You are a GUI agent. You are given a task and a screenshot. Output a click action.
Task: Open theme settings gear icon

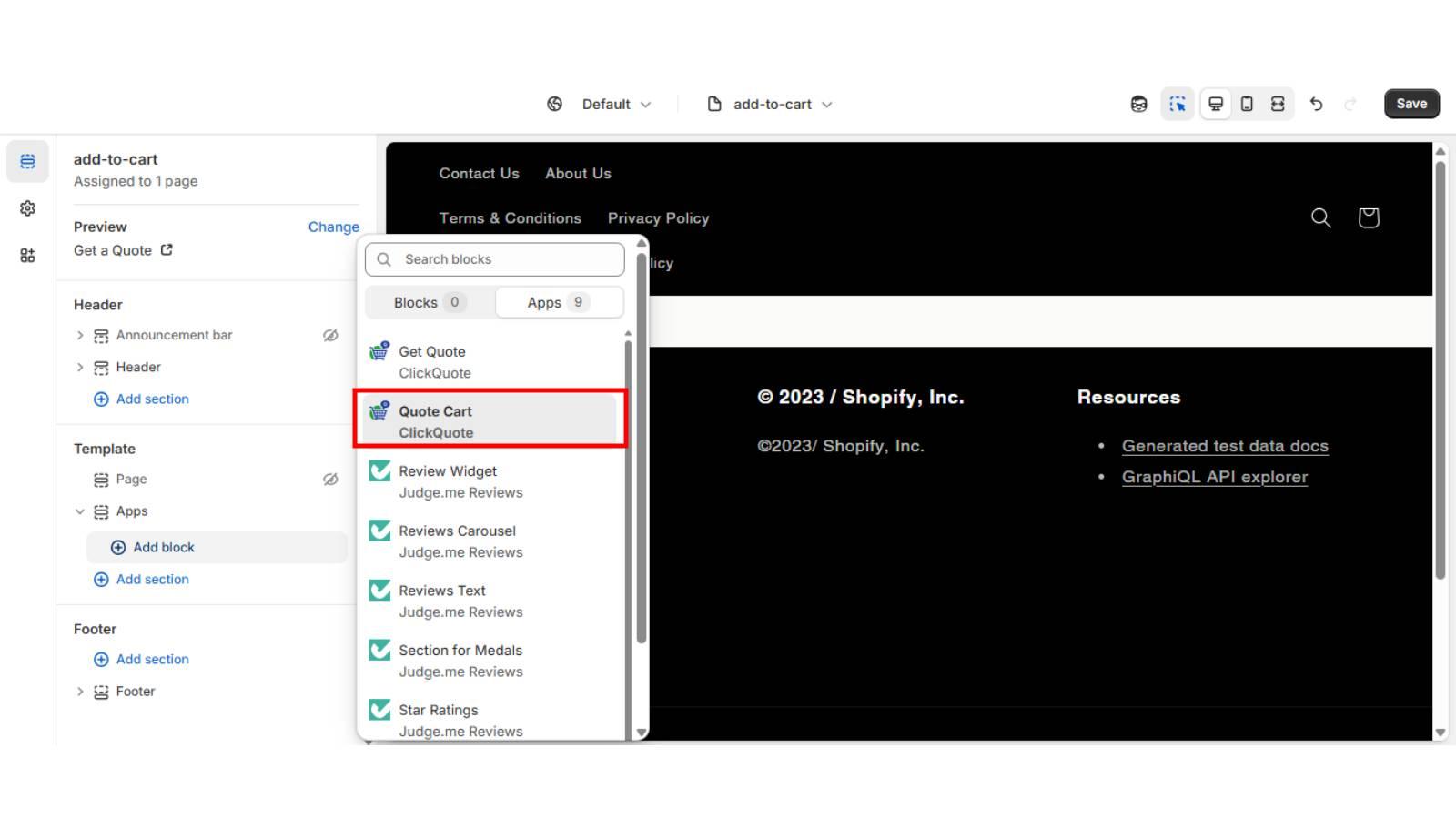(27, 208)
